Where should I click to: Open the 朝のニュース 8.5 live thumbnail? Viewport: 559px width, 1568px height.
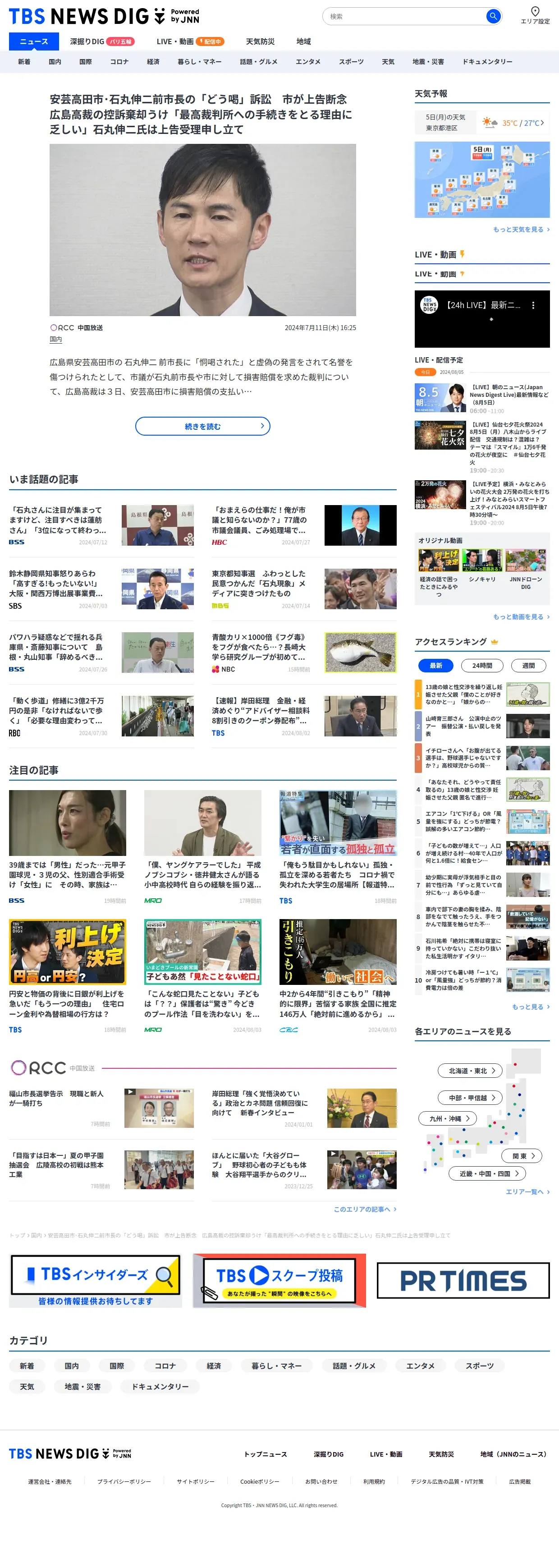pyautogui.click(x=440, y=397)
